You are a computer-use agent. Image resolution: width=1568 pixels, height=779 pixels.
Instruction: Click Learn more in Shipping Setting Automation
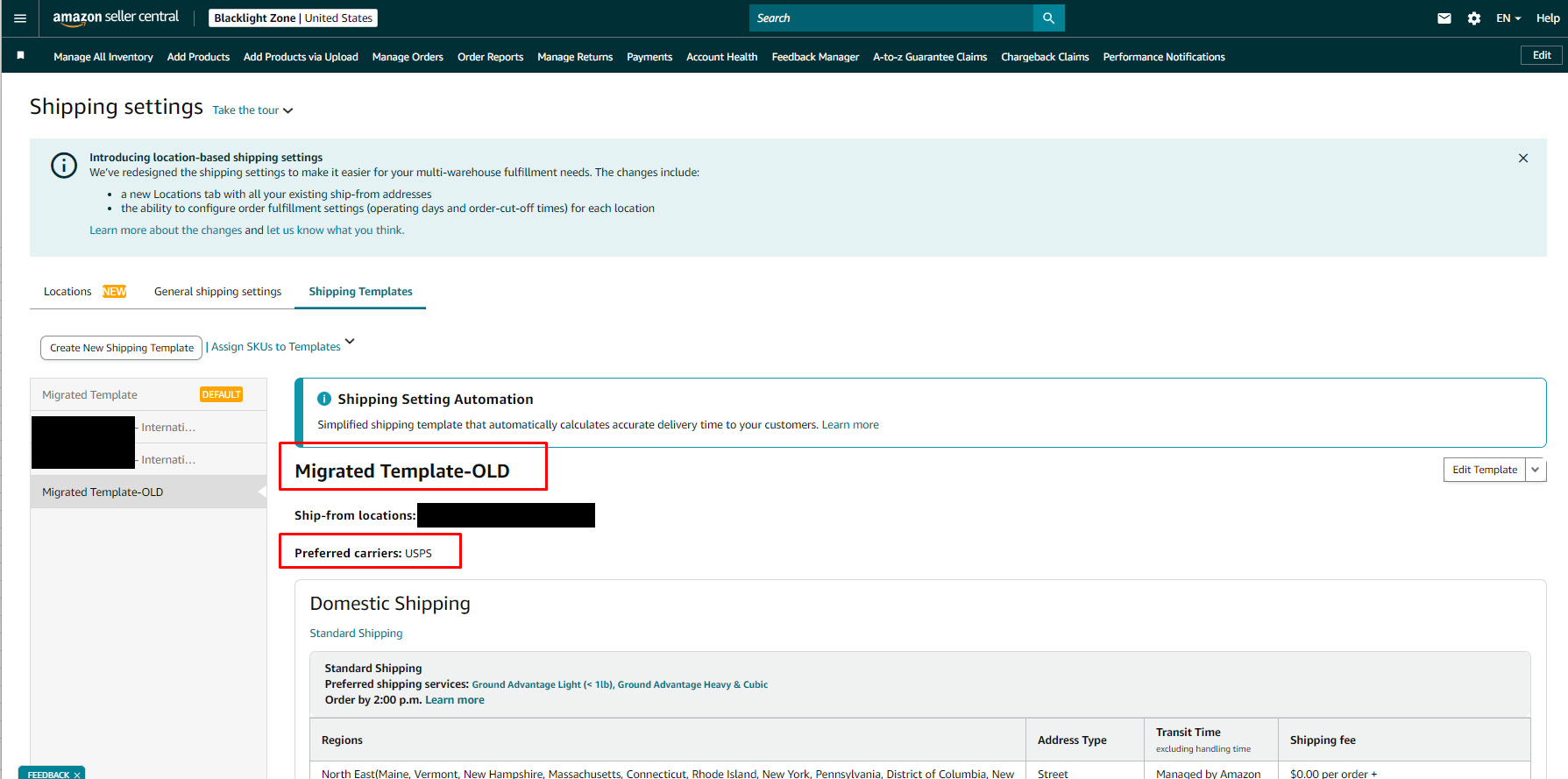pyautogui.click(x=850, y=425)
